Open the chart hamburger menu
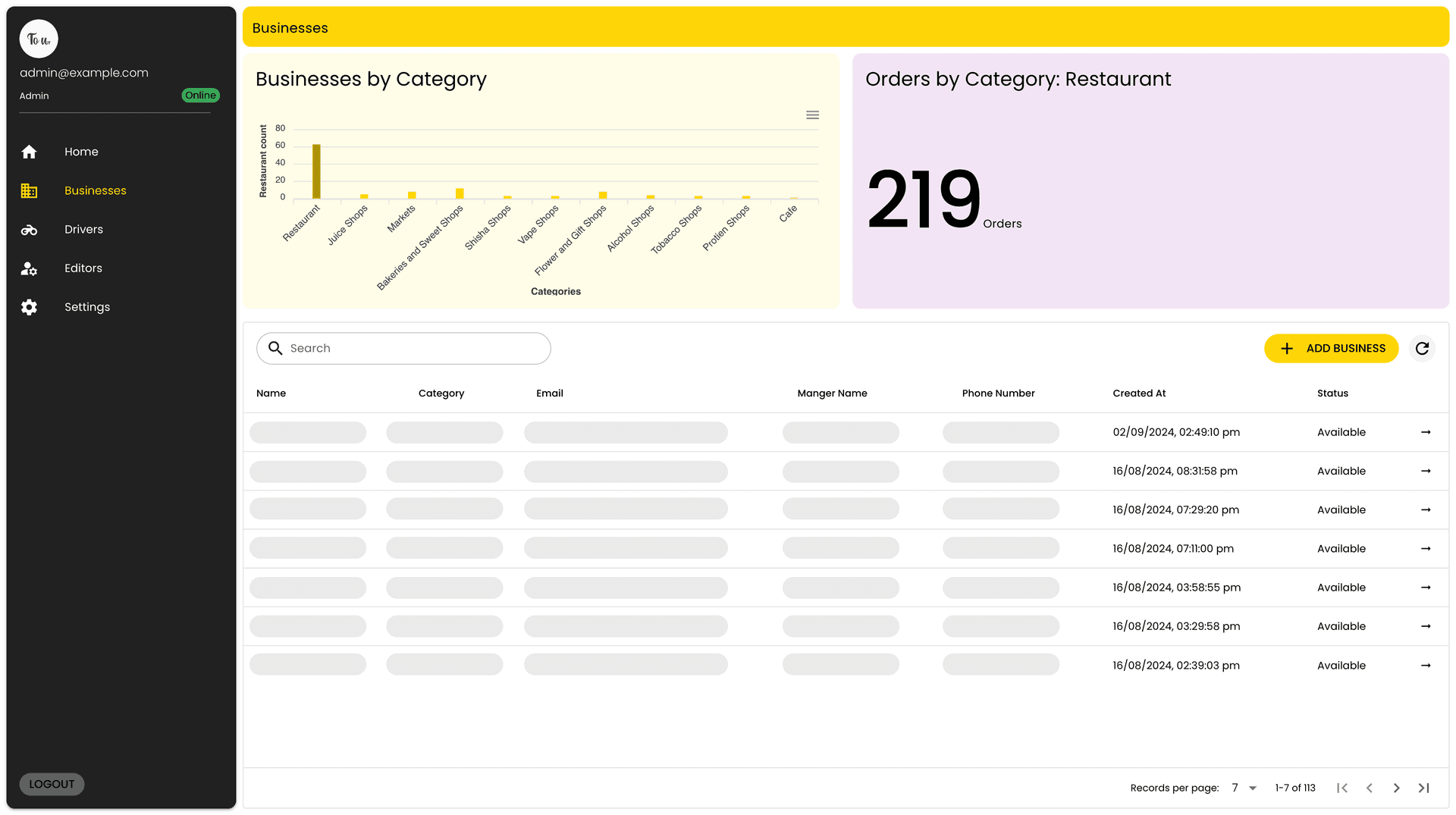 coord(812,115)
